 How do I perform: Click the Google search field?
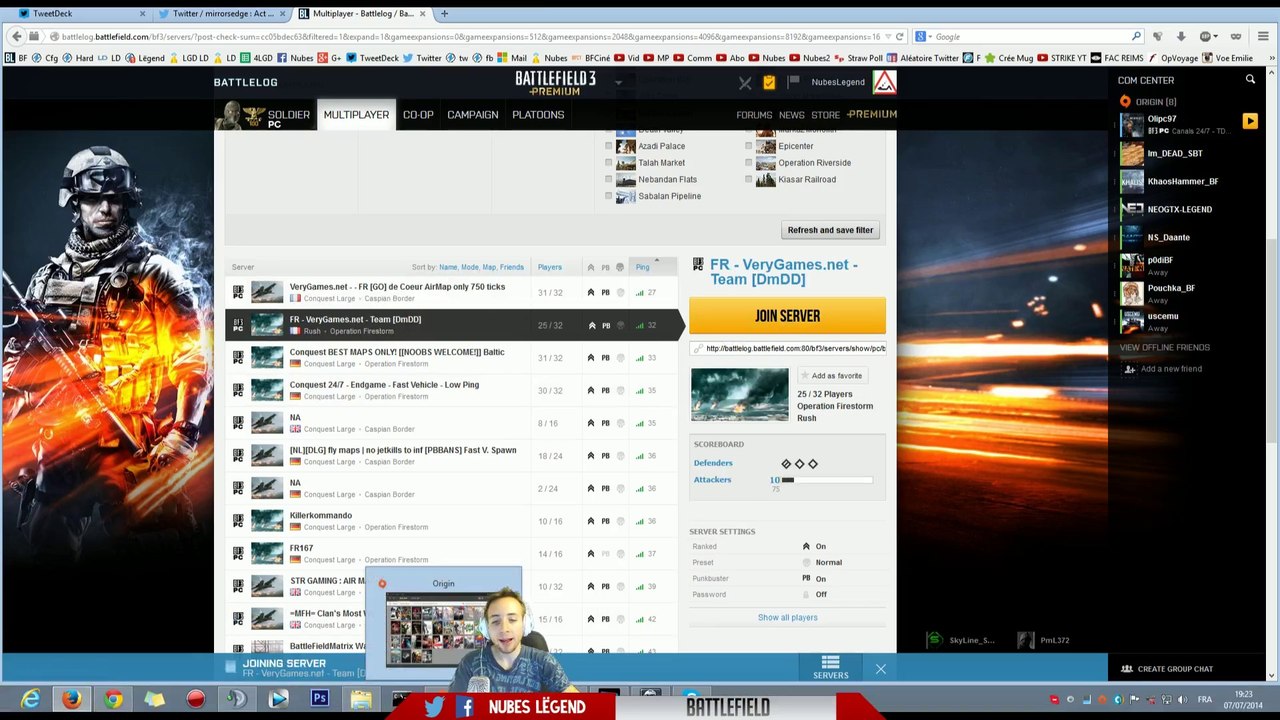[1030, 37]
